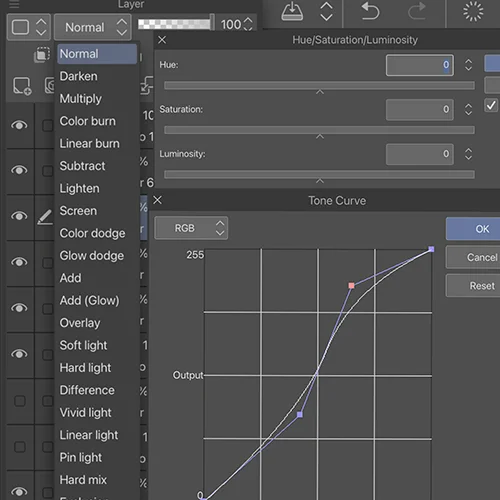Viewport: 500px width, 500px height.
Task: Select the Overlay blending mode
Action: coord(97,323)
